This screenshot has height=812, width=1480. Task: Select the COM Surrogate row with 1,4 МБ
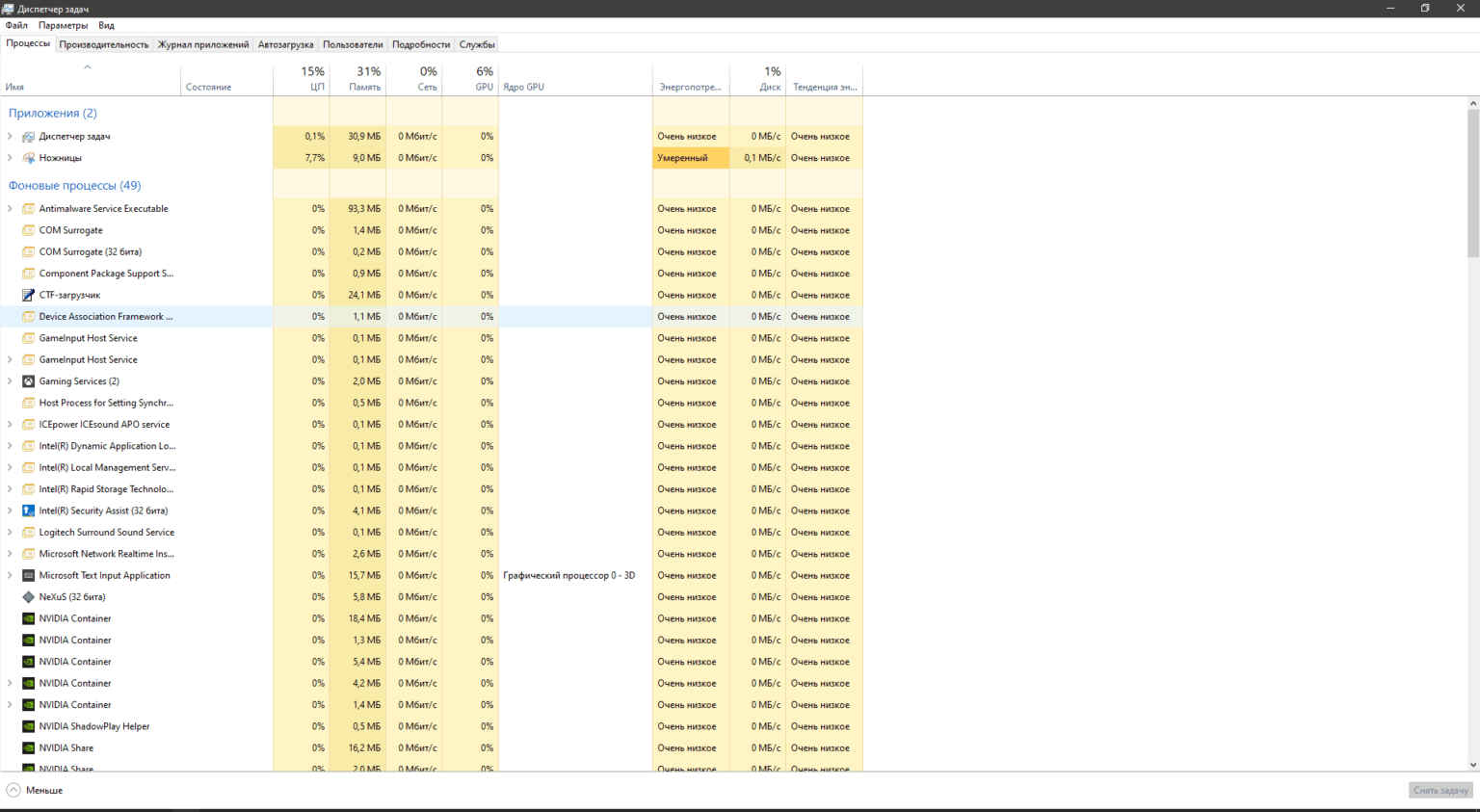click(432, 230)
